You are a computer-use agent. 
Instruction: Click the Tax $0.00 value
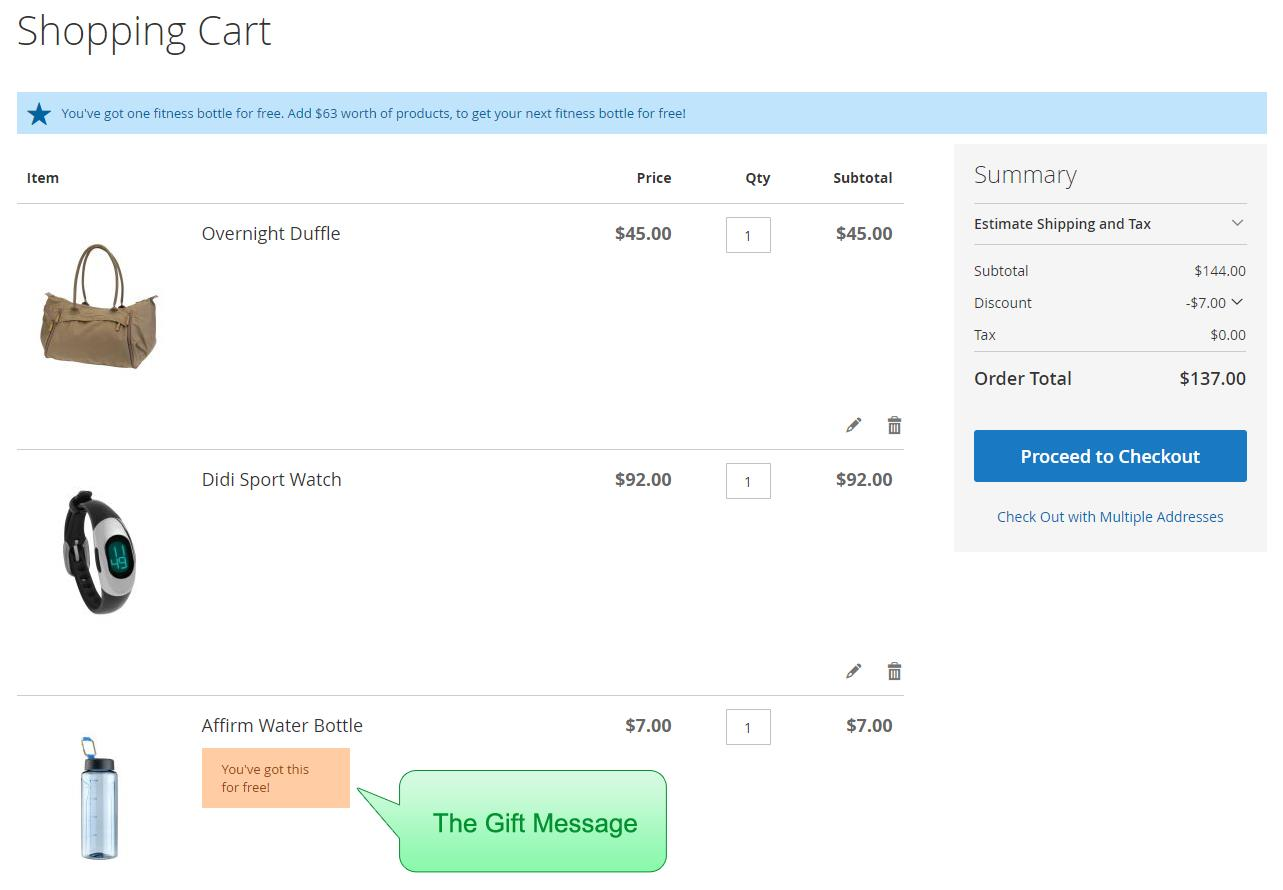click(x=1228, y=335)
